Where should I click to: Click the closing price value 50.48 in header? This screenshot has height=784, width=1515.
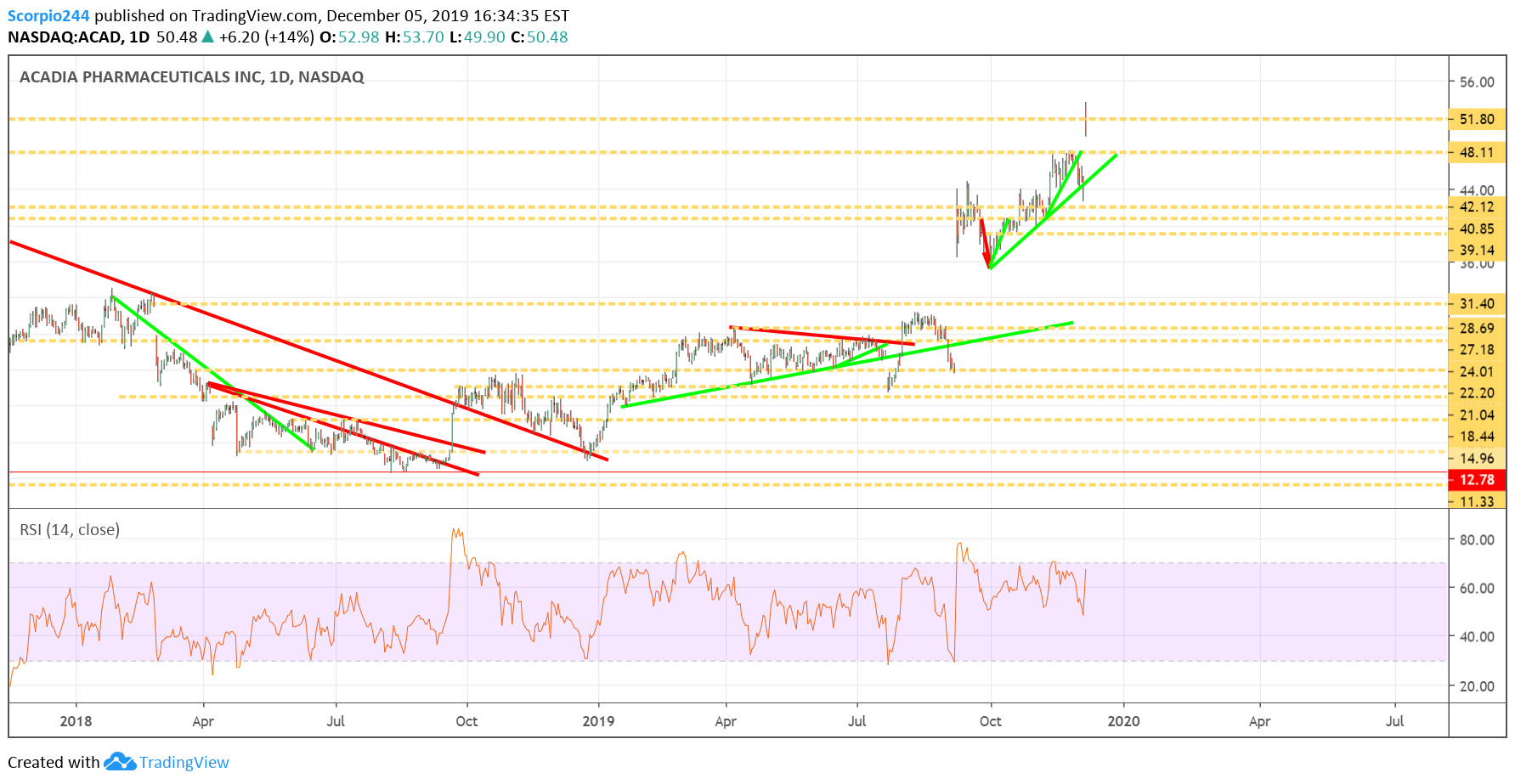pyautogui.click(x=547, y=37)
